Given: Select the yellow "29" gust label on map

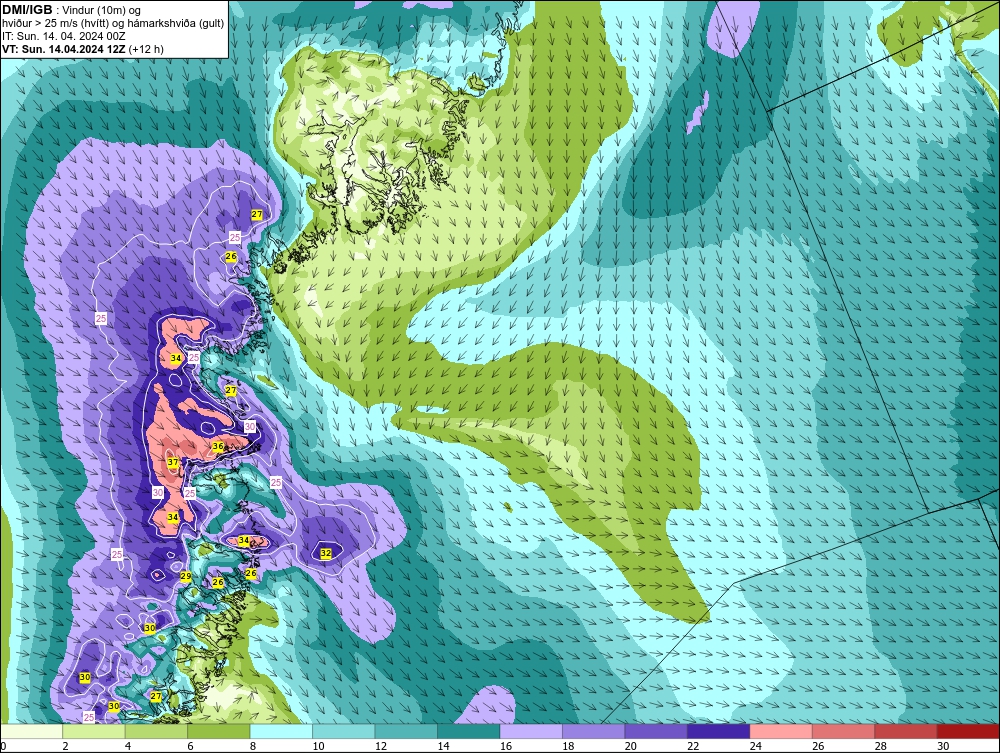Looking at the screenshot, I should tap(186, 576).
